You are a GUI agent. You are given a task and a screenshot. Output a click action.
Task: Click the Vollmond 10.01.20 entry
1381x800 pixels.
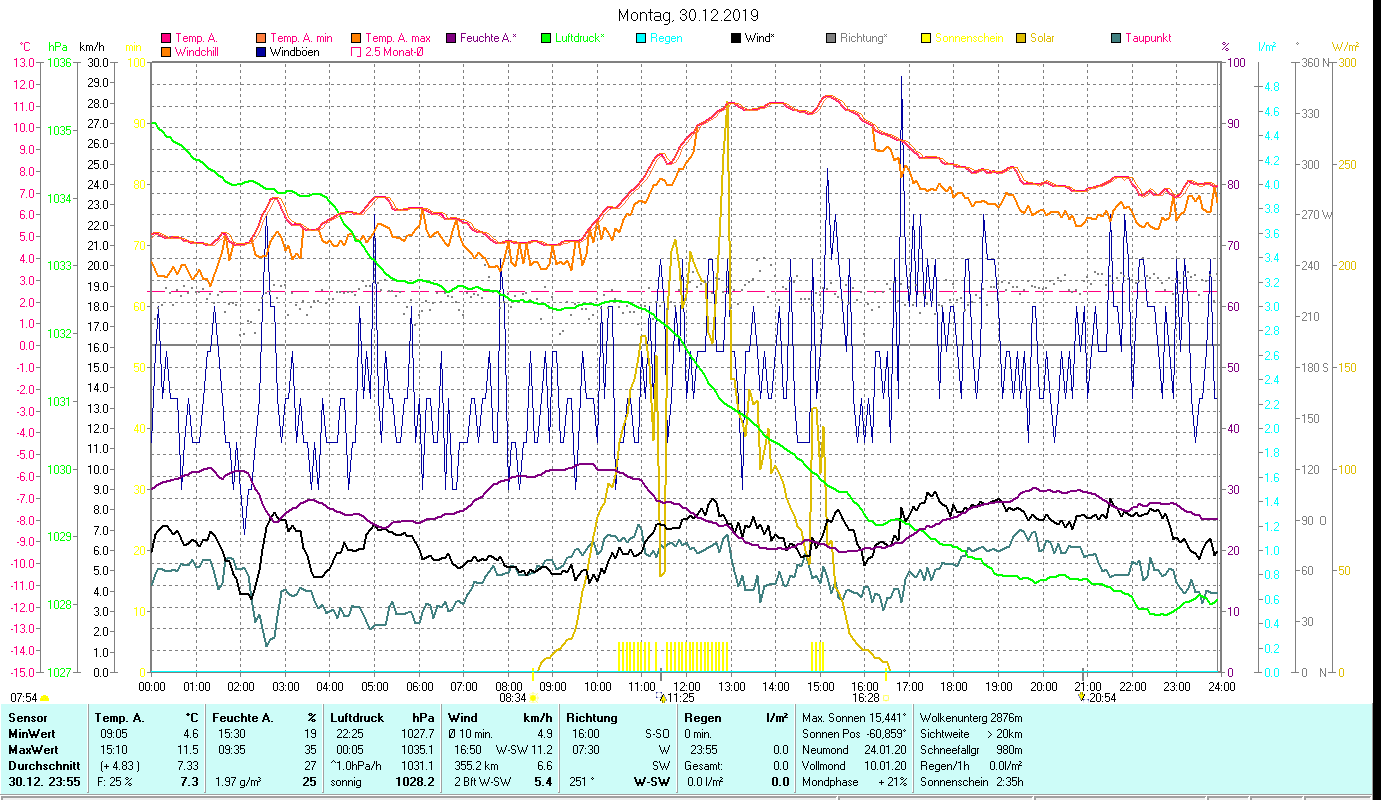click(x=854, y=766)
